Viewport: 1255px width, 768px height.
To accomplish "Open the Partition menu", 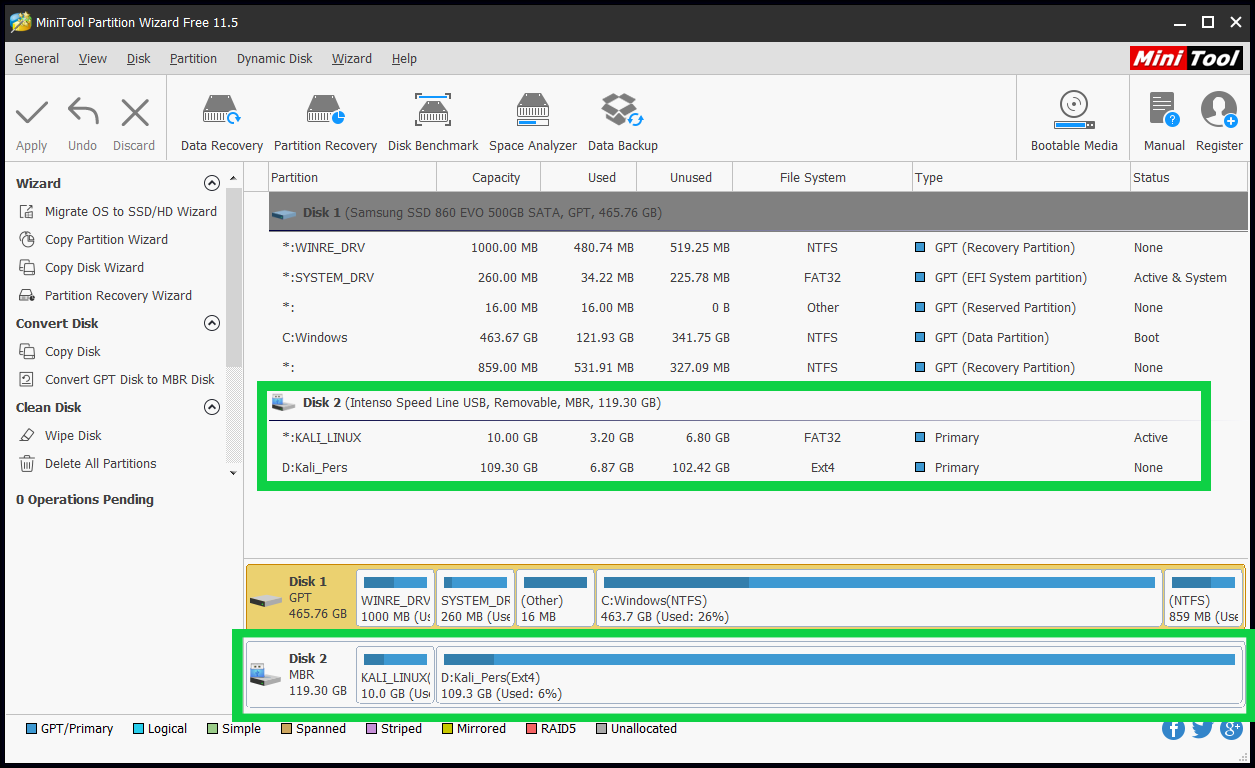I will point(193,58).
